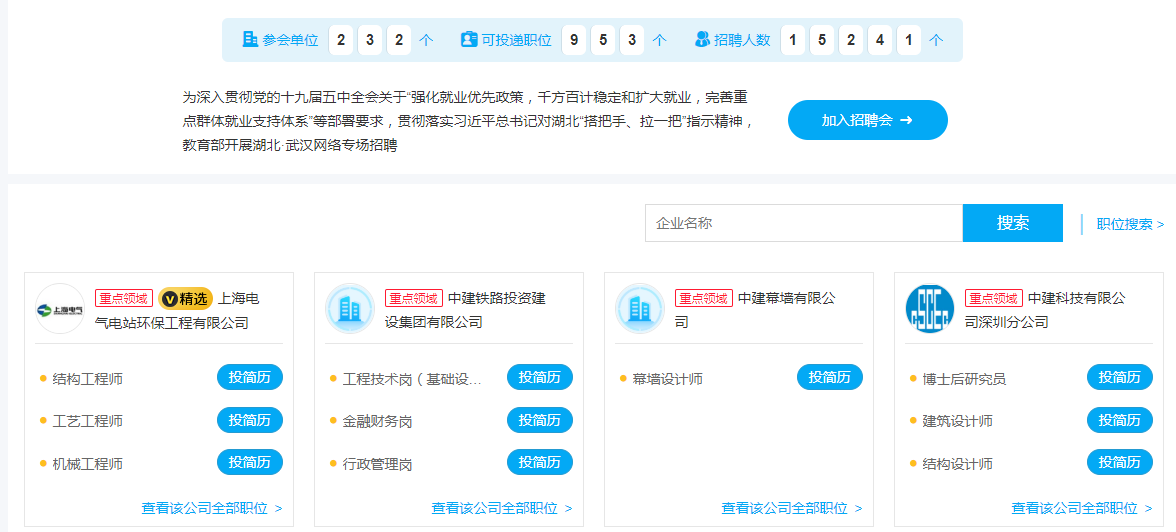Click the 招聘人数 people icon
This screenshot has width=1176, height=532.
pos(702,40)
